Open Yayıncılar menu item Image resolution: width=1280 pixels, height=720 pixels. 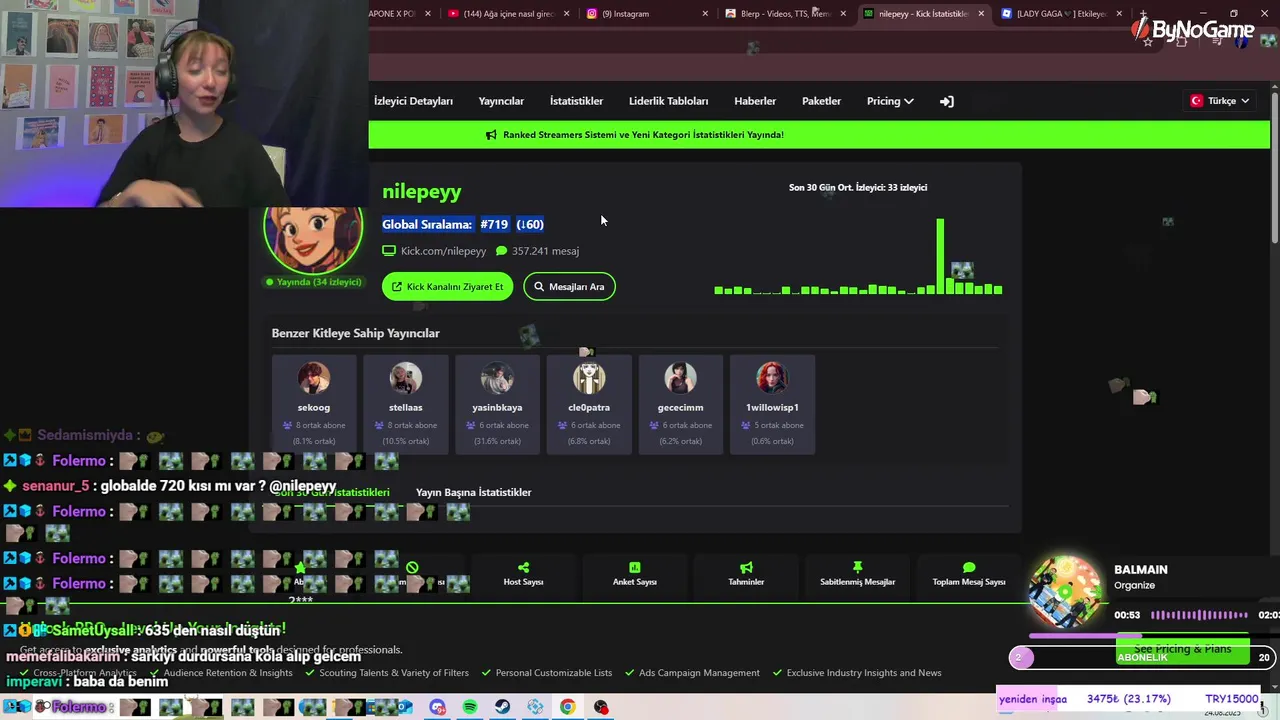(501, 101)
